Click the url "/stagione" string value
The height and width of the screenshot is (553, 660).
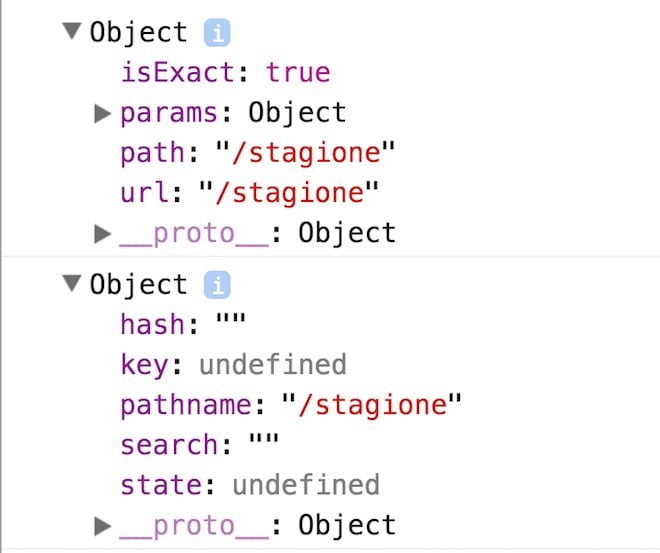tap(282, 193)
